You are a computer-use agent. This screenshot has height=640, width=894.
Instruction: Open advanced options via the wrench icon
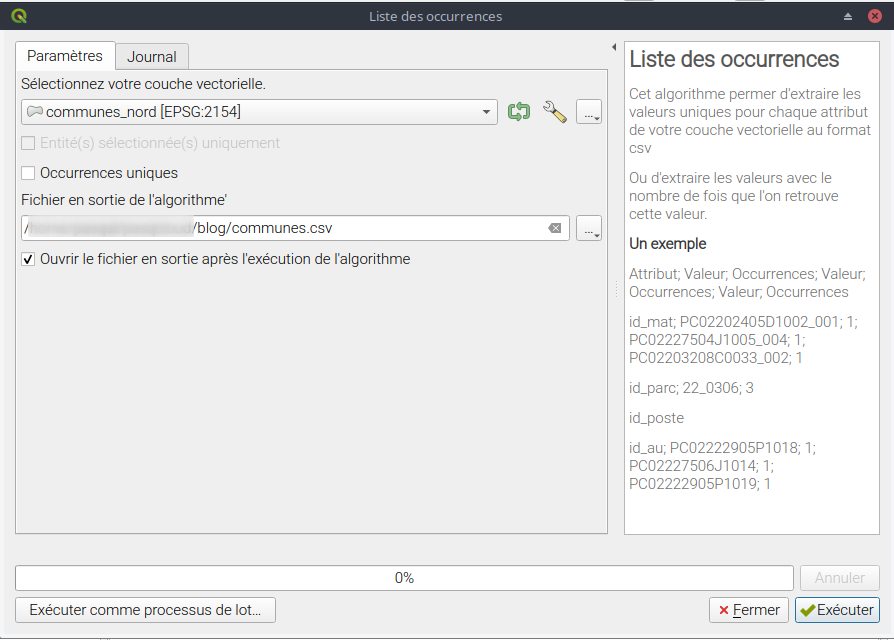tap(555, 112)
